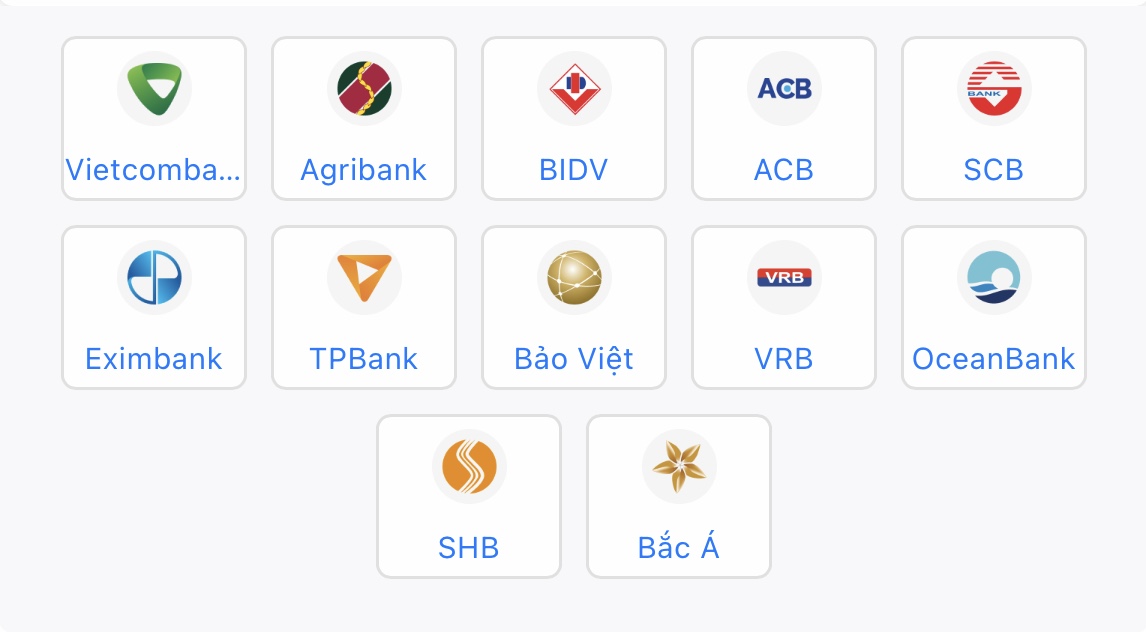Choose the ACB logo icon

click(784, 88)
